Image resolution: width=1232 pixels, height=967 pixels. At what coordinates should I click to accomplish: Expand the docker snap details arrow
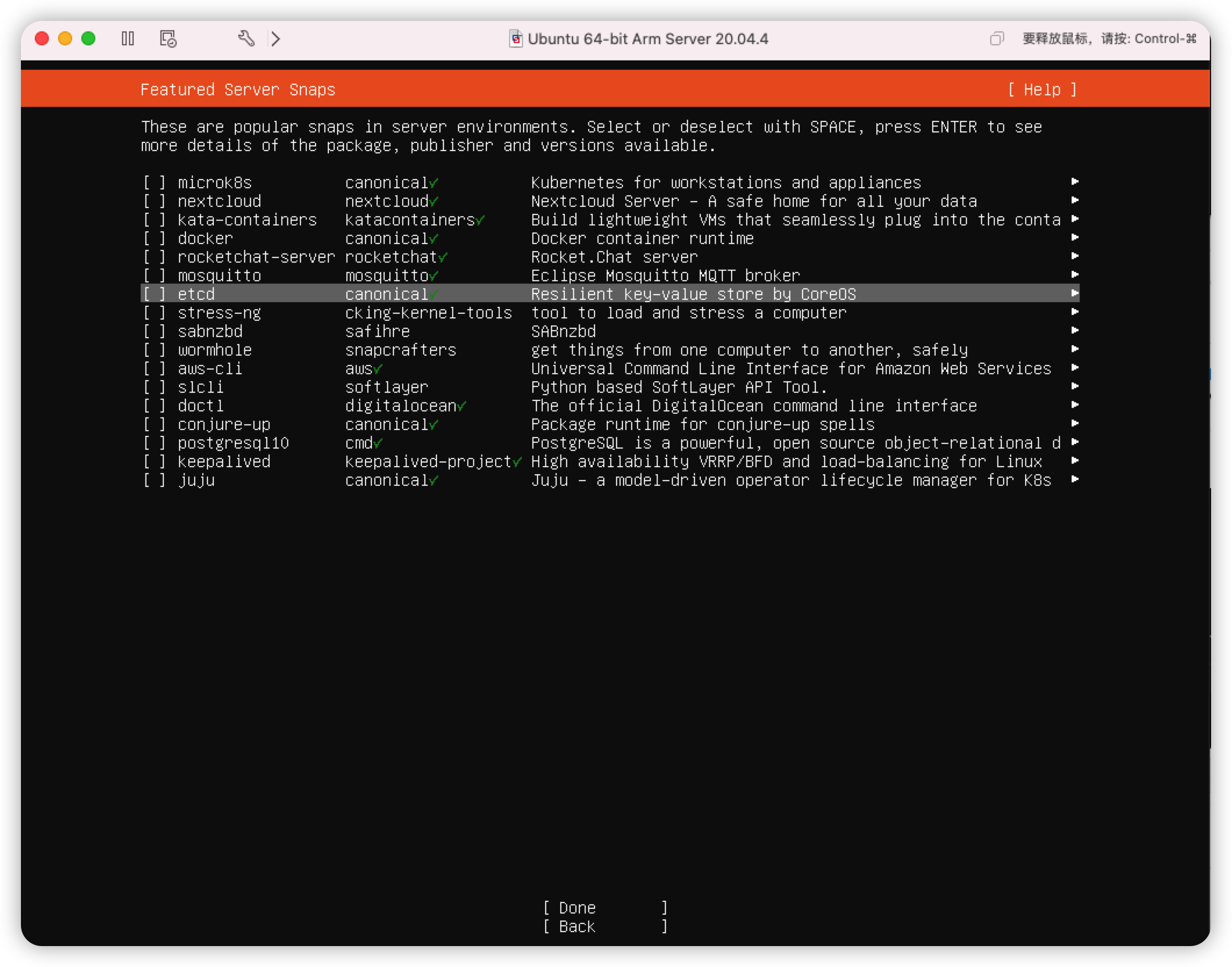tap(1074, 238)
